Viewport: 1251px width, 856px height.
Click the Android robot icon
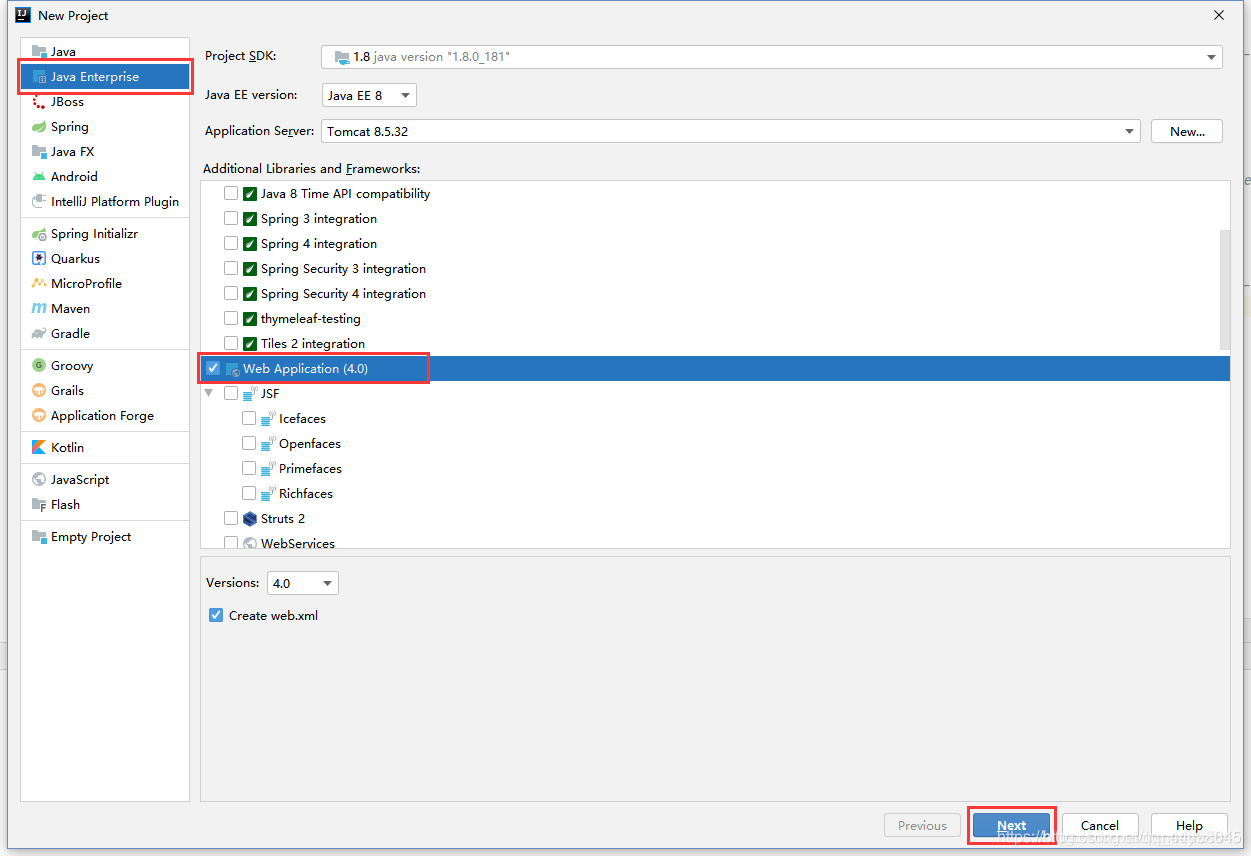coord(39,177)
